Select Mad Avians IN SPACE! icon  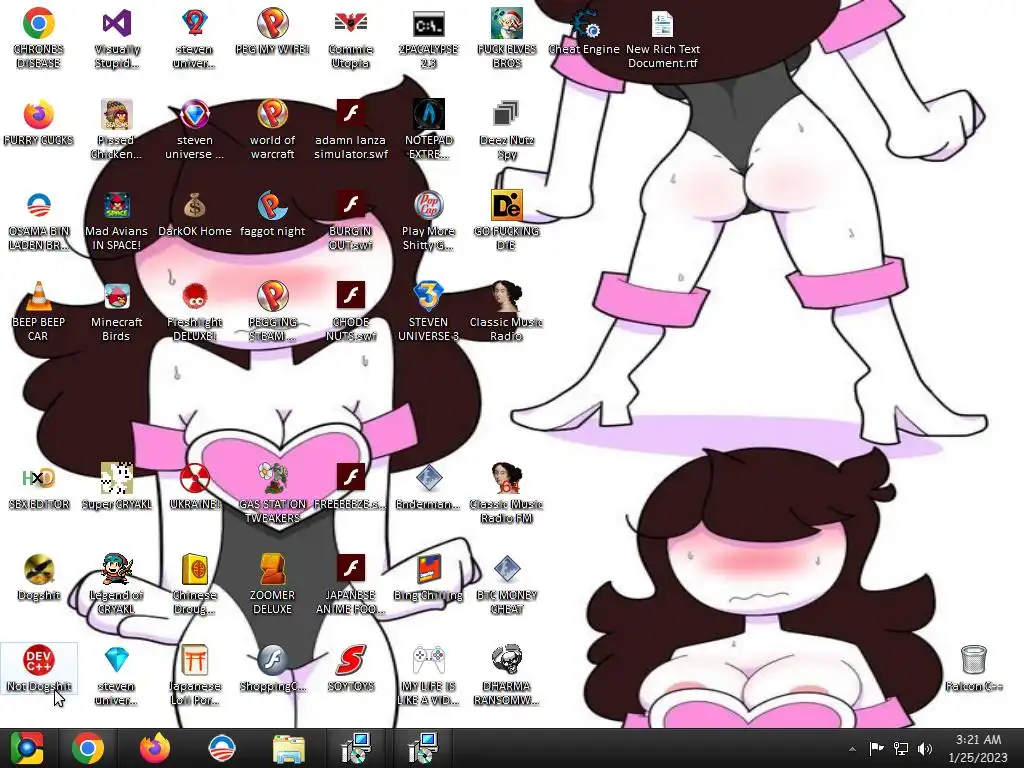(116, 221)
